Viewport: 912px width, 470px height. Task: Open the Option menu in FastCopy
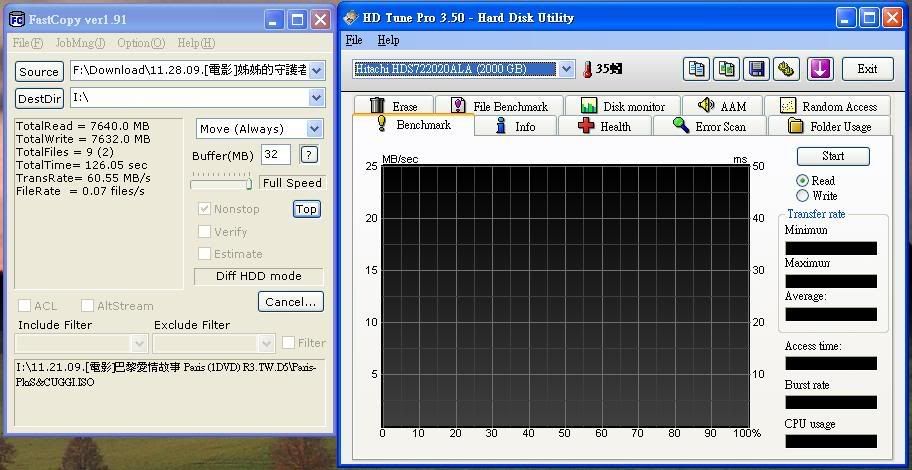tap(141, 43)
